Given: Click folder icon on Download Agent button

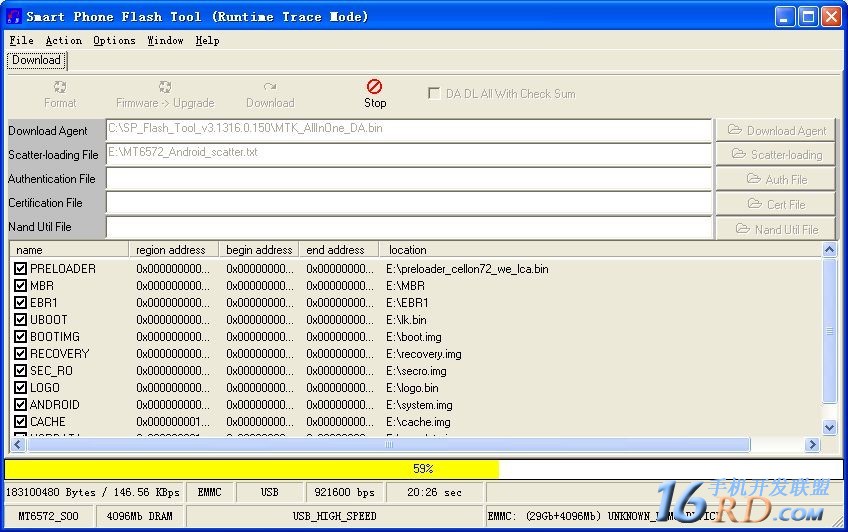Looking at the screenshot, I should point(734,129).
